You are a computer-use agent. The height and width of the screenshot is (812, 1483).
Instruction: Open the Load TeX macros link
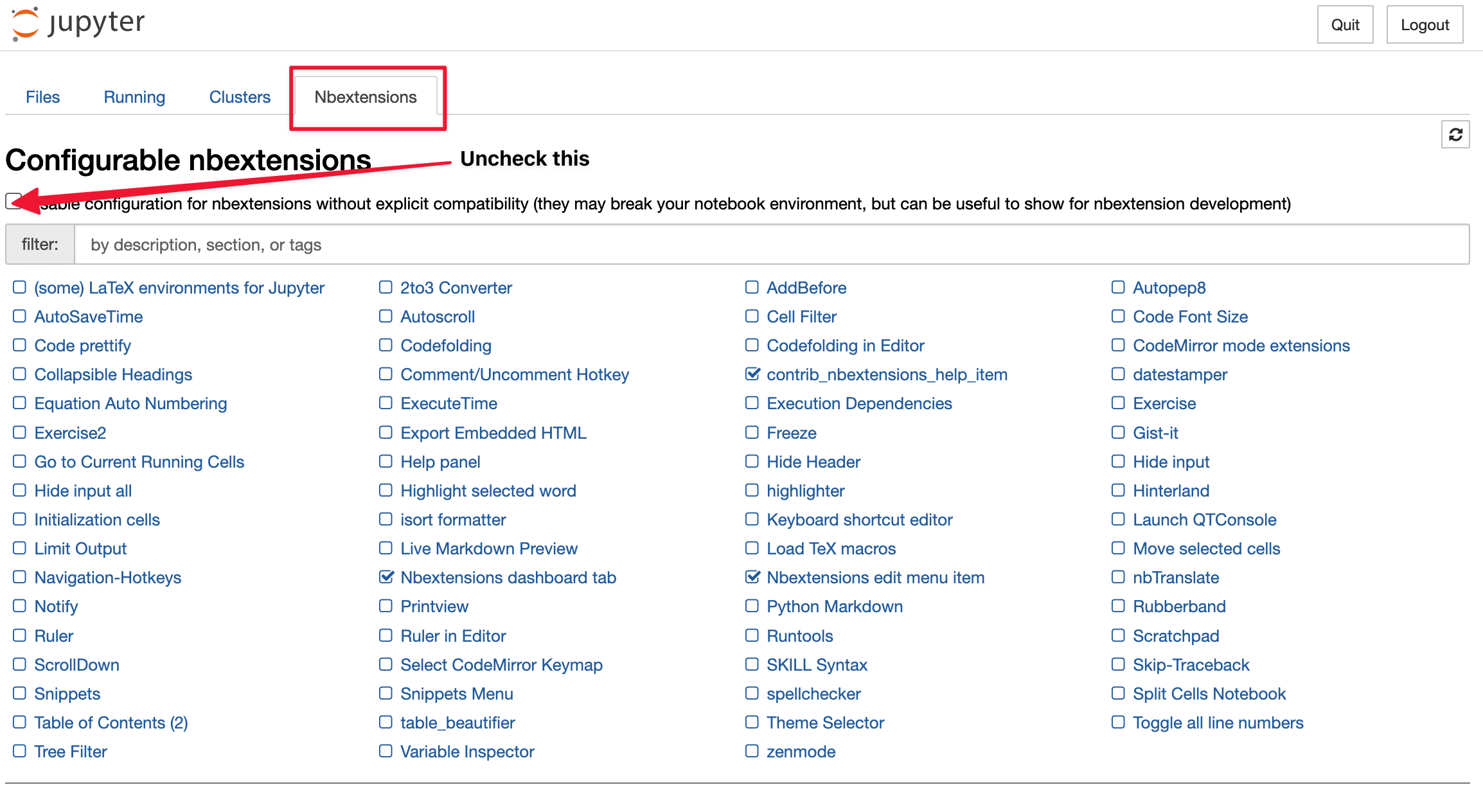pyautogui.click(x=831, y=549)
